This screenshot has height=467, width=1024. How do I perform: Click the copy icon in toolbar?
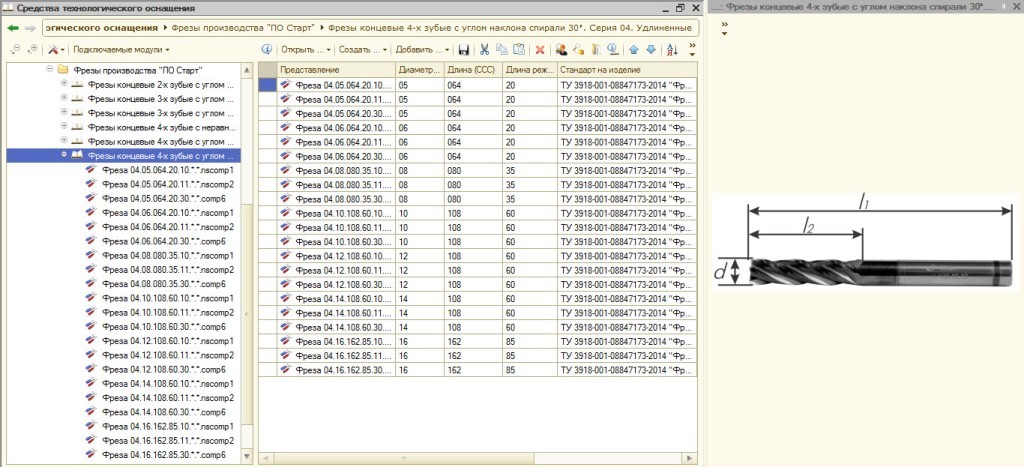(x=502, y=49)
